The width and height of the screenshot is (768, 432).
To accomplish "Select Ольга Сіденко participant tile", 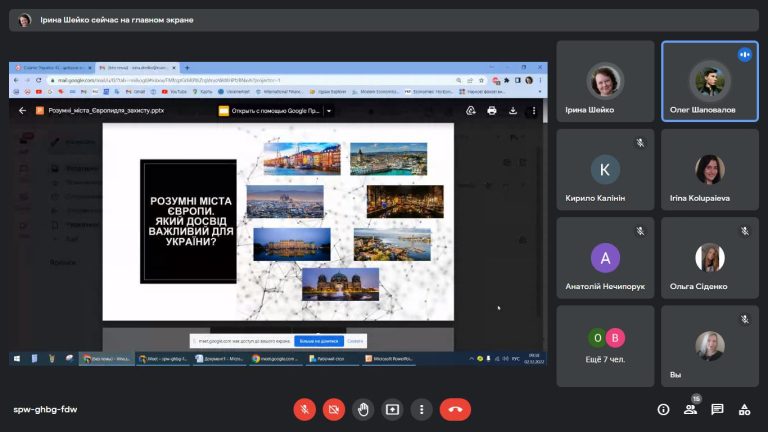I will click(x=710, y=258).
